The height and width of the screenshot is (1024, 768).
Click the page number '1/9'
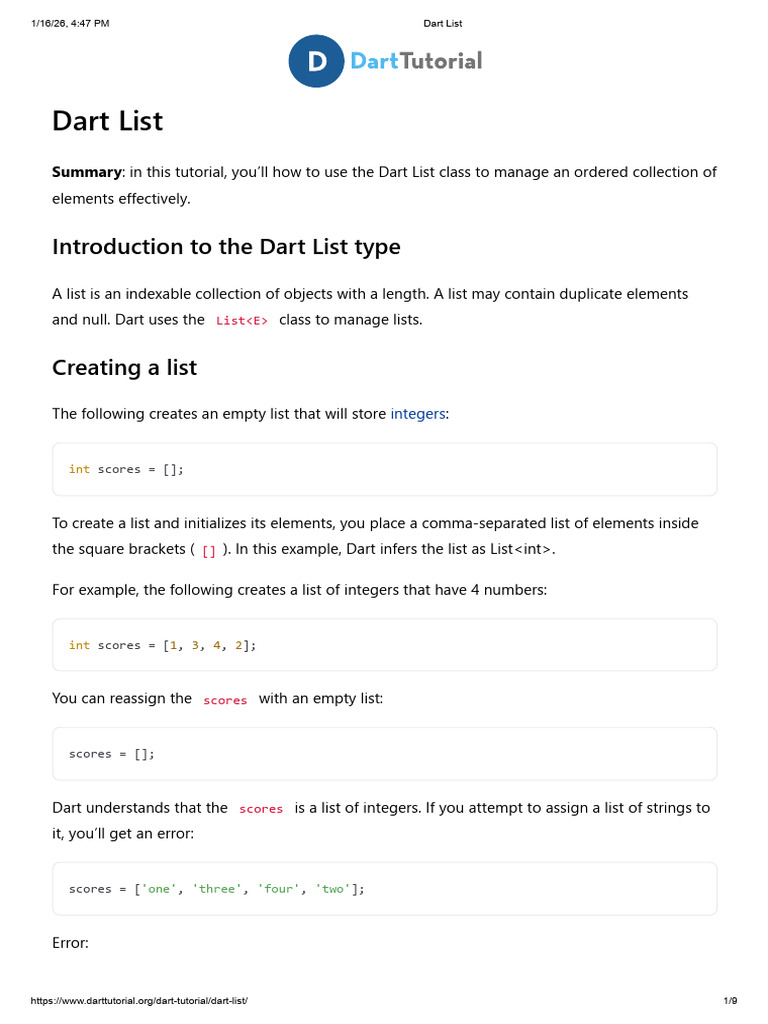730,1000
